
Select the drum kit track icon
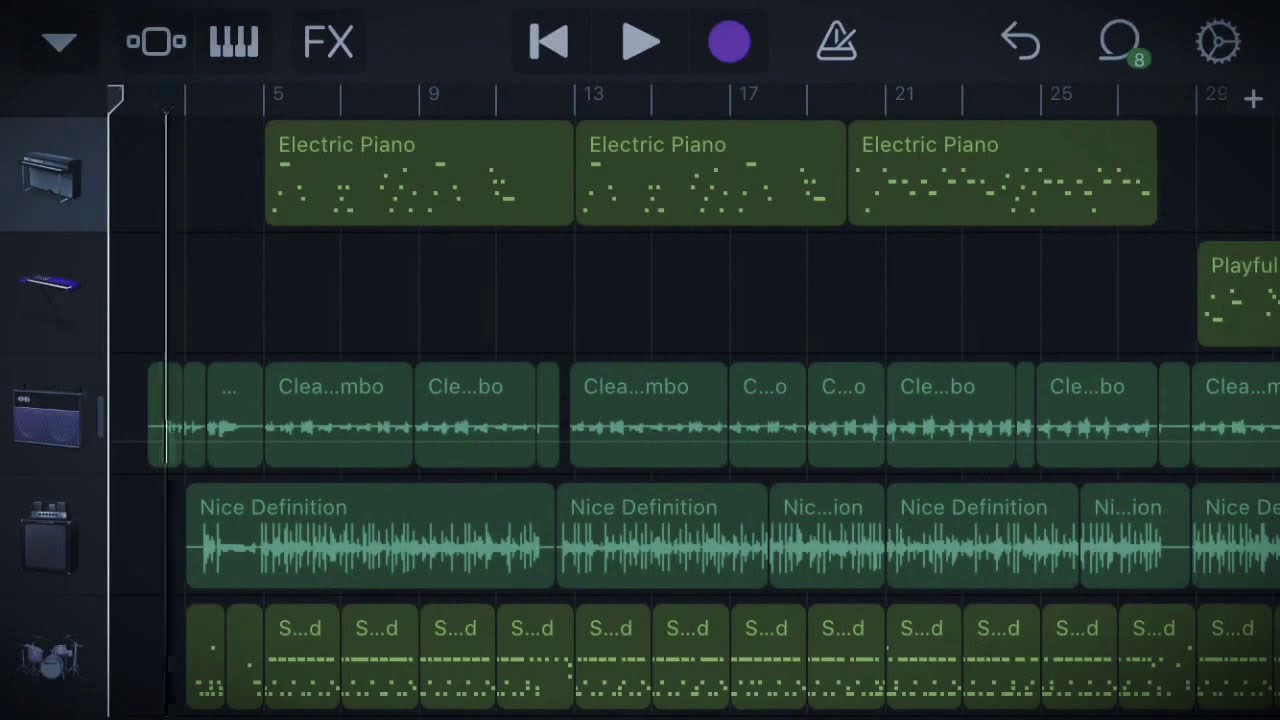[x=50, y=655]
